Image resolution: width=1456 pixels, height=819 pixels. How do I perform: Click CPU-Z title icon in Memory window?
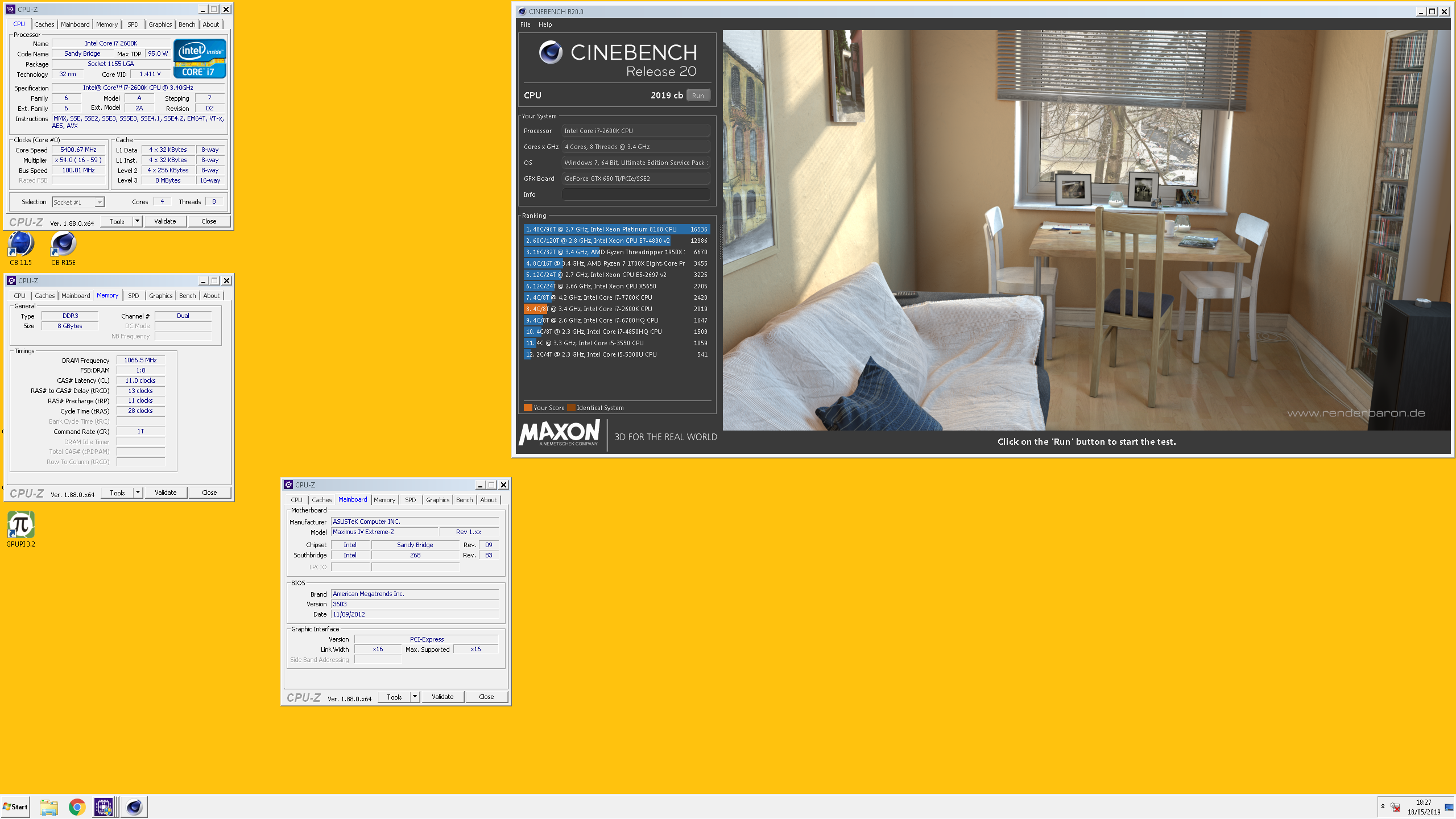(x=11, y=280)
